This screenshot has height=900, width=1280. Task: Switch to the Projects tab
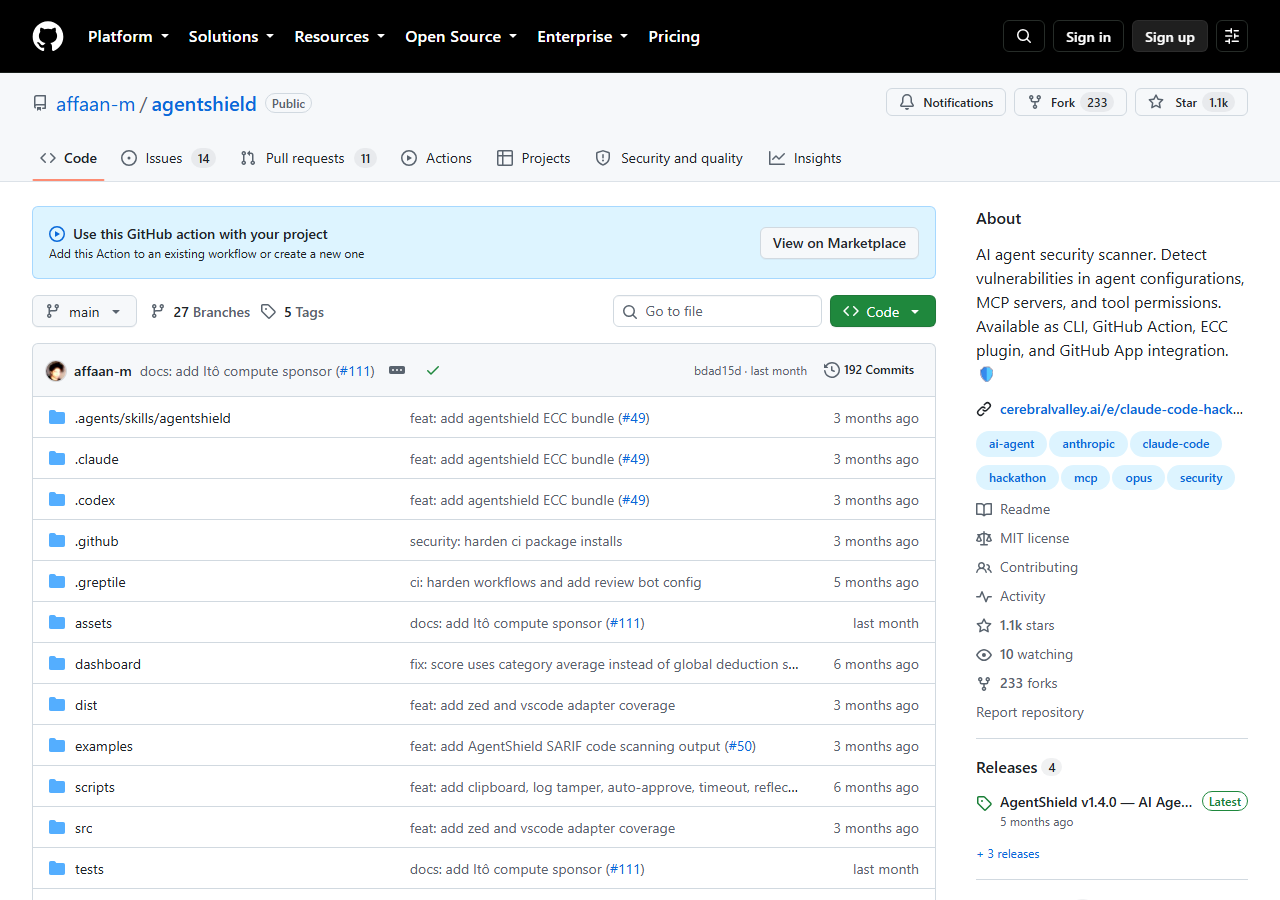point(533,158)
